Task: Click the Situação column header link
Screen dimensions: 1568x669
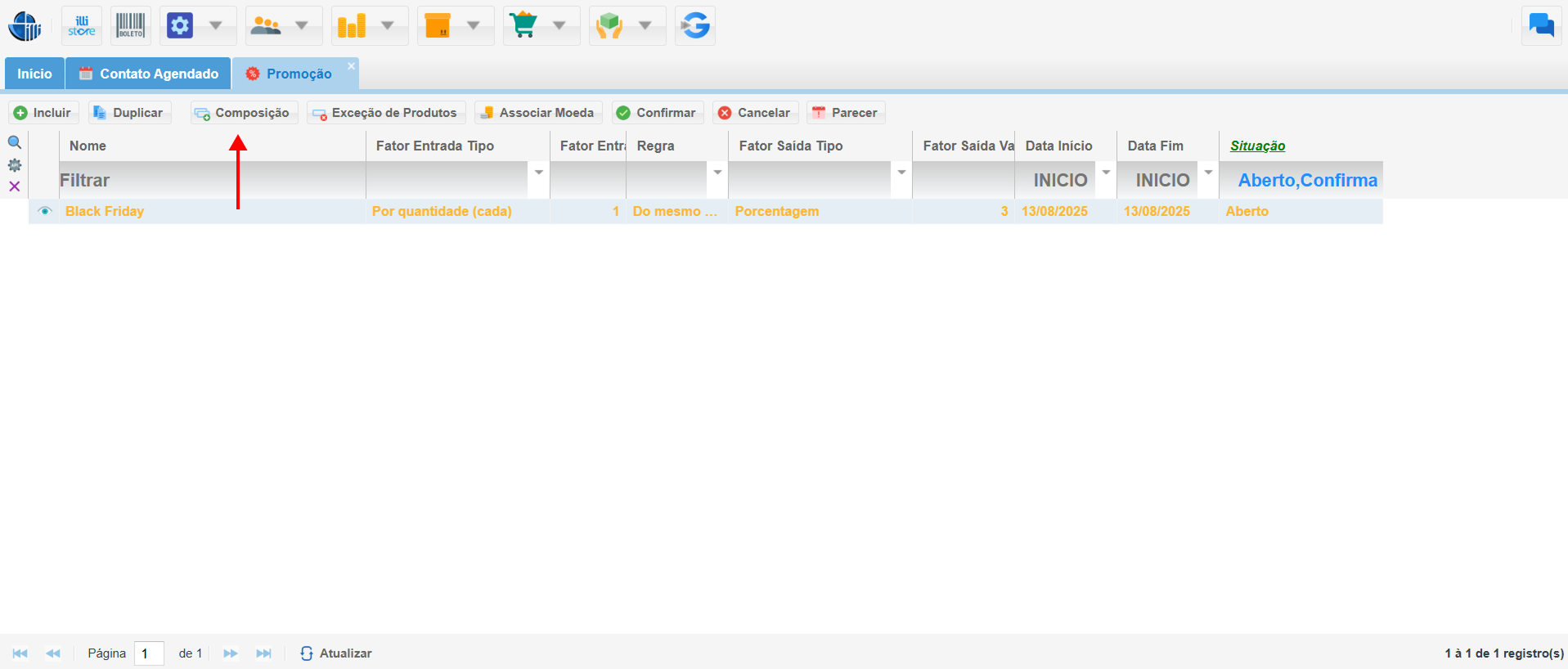Action: pos(1257,146)
